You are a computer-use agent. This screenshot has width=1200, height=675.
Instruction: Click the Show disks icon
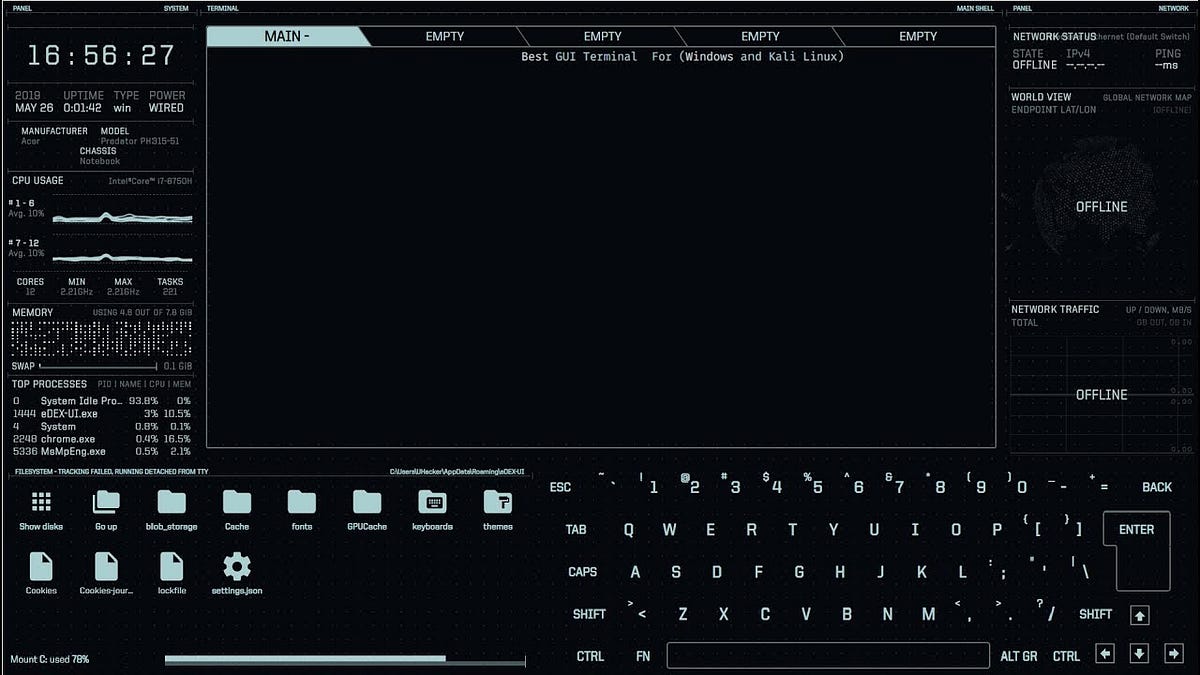click(40, 505)
